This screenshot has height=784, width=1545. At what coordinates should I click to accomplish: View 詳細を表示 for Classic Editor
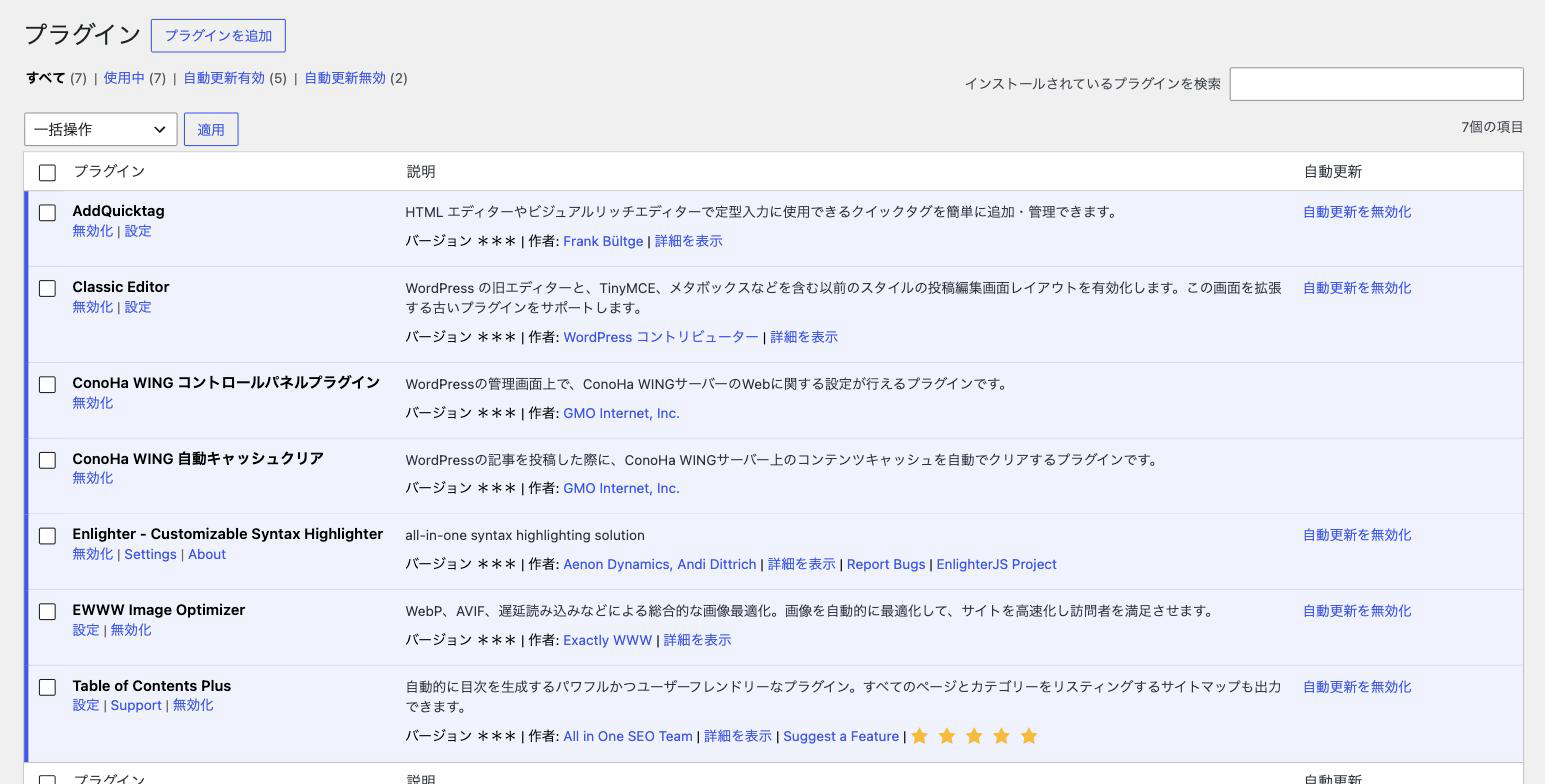coord(804,337)
